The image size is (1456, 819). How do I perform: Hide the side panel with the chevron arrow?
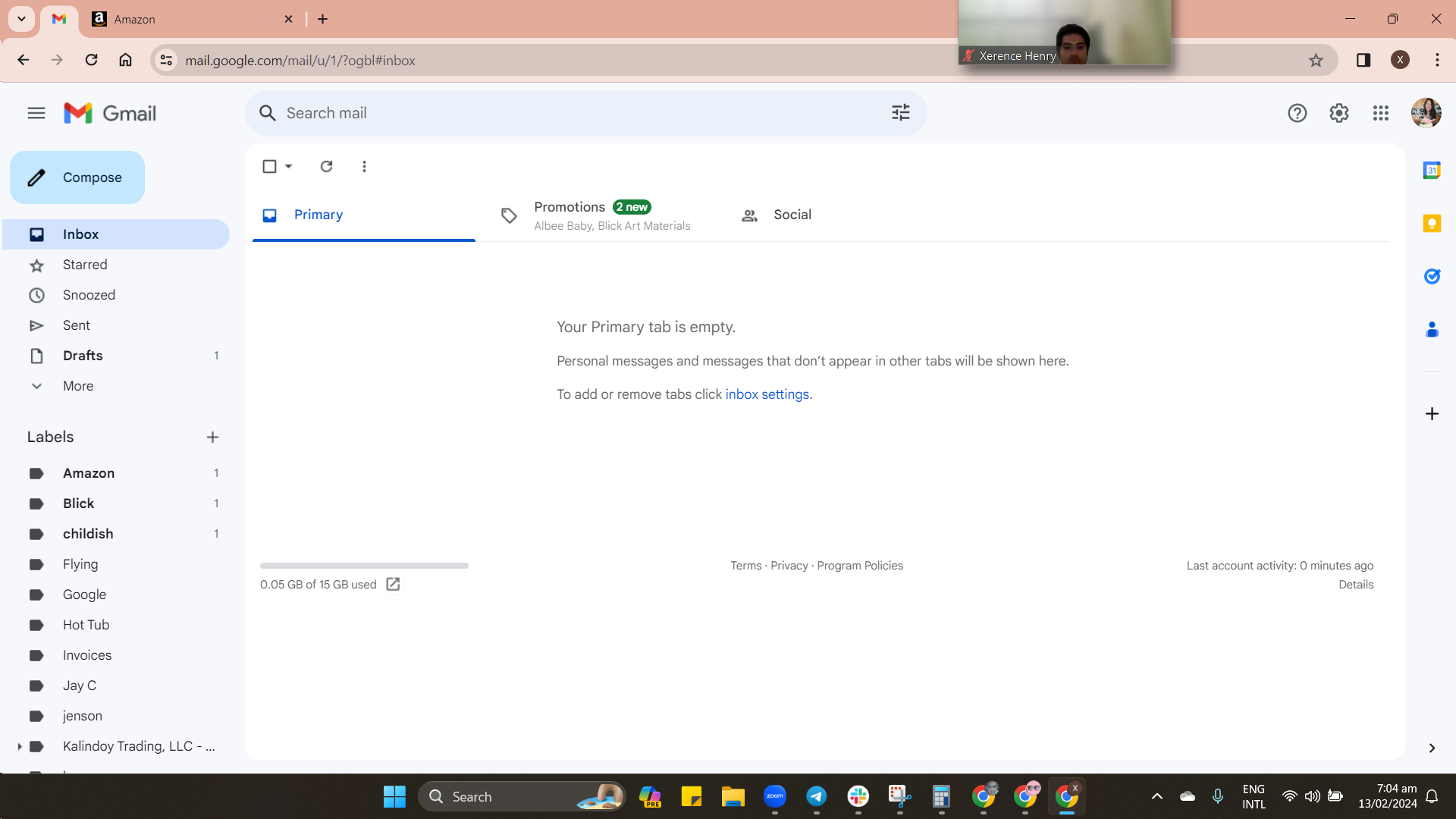pyautogui.click(x=1432, y=748)
